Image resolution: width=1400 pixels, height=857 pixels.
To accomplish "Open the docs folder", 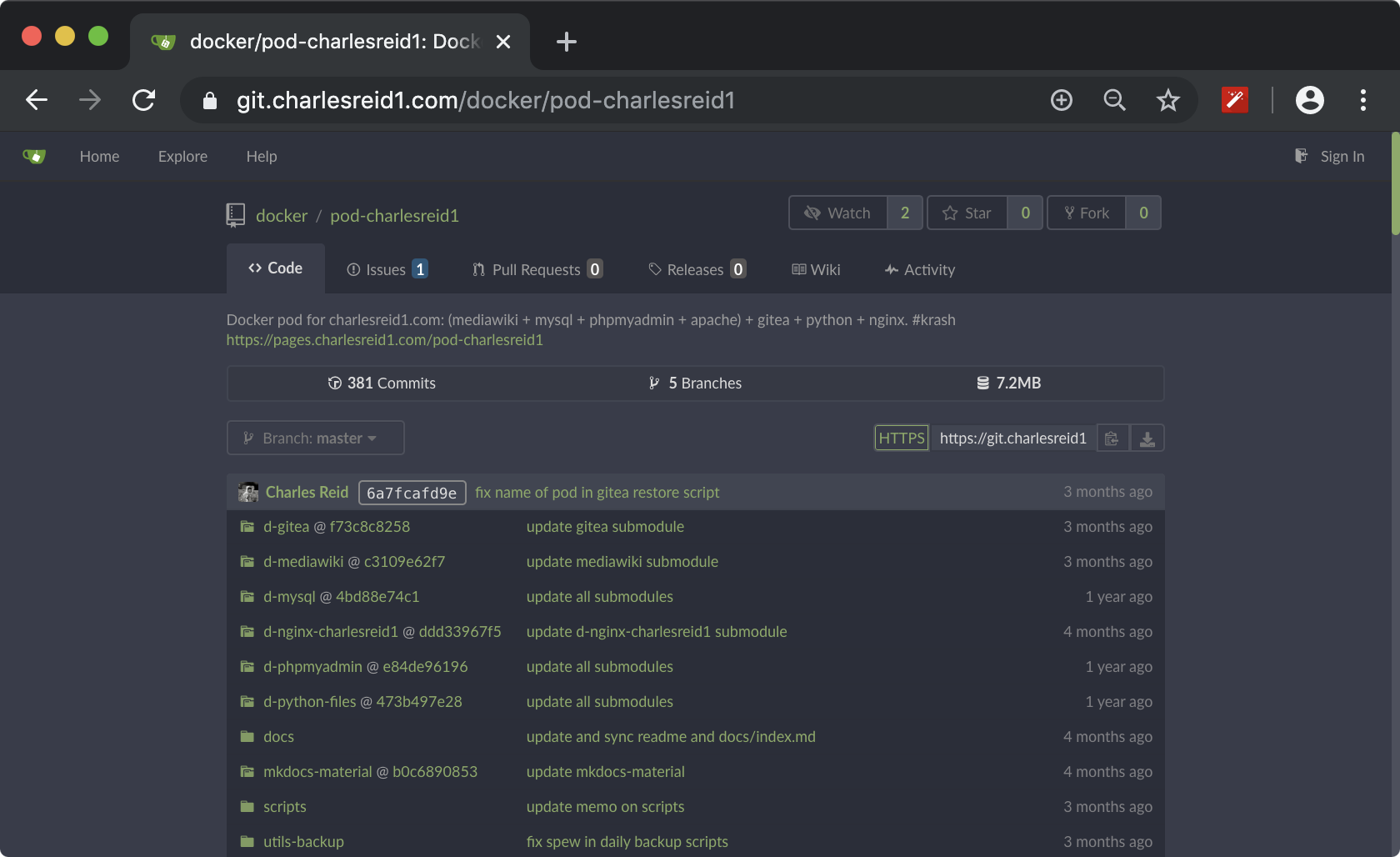I will [x=278, y=737].
